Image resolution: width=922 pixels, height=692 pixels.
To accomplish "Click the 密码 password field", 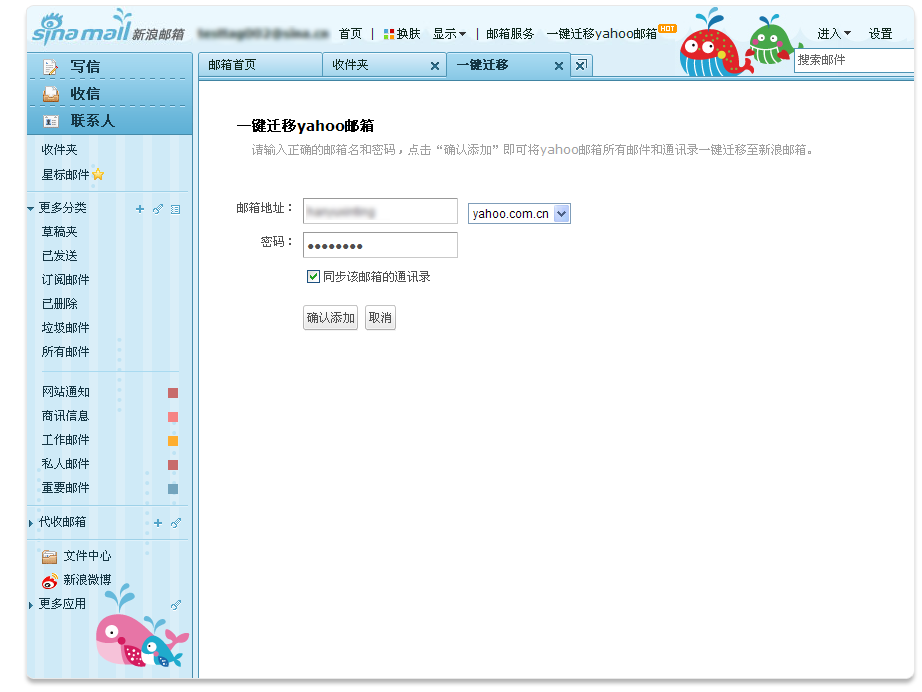I will pos(380,245).
